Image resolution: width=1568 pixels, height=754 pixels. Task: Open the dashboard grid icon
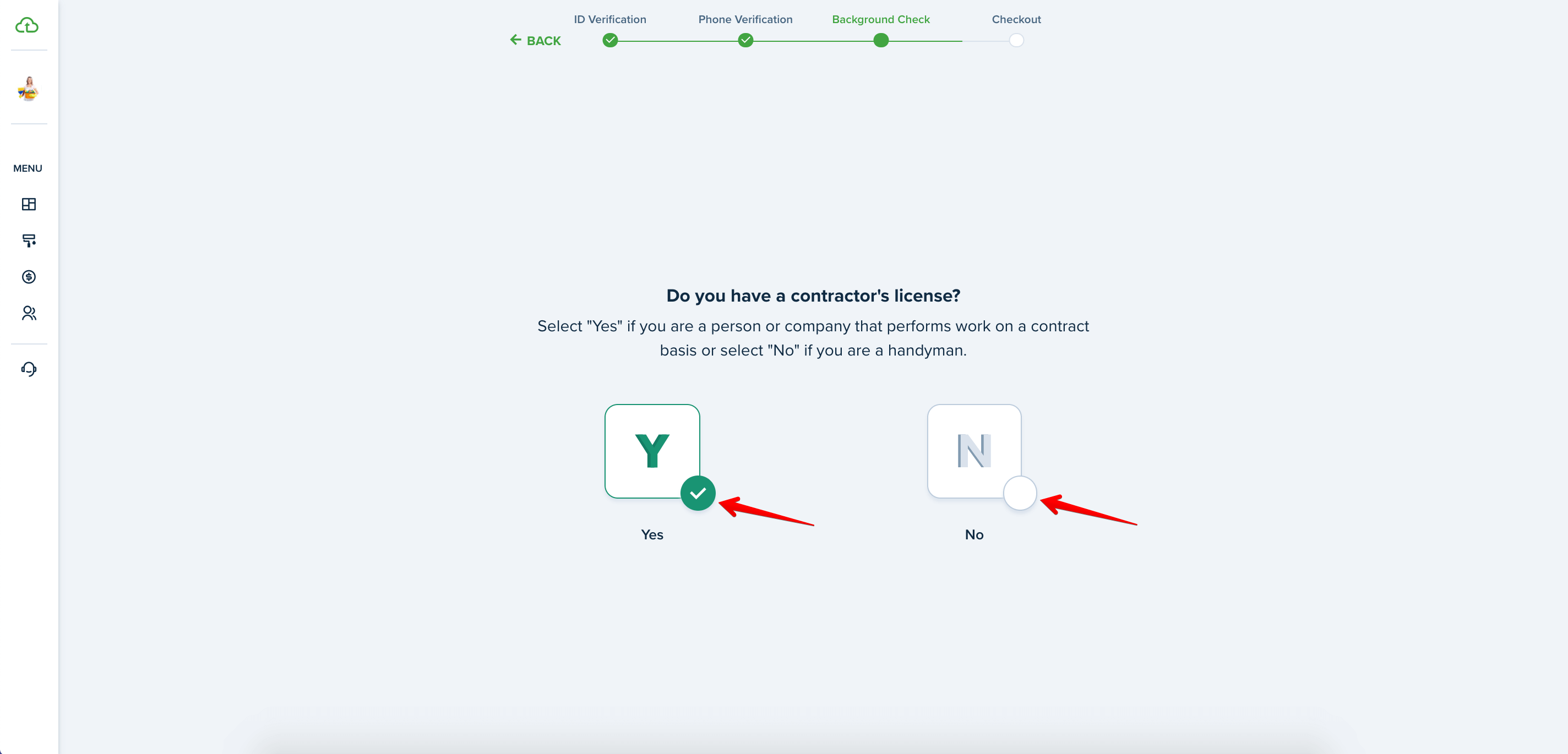pos(29,204)
